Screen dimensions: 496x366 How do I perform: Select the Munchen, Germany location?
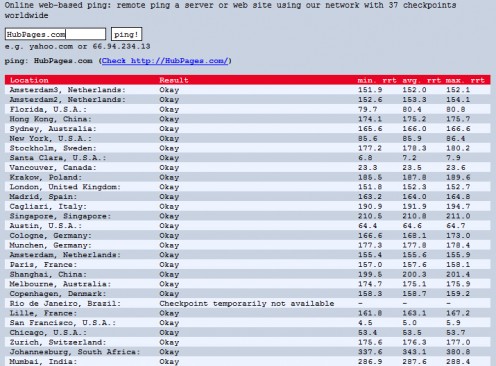click(x=50, y=245)
